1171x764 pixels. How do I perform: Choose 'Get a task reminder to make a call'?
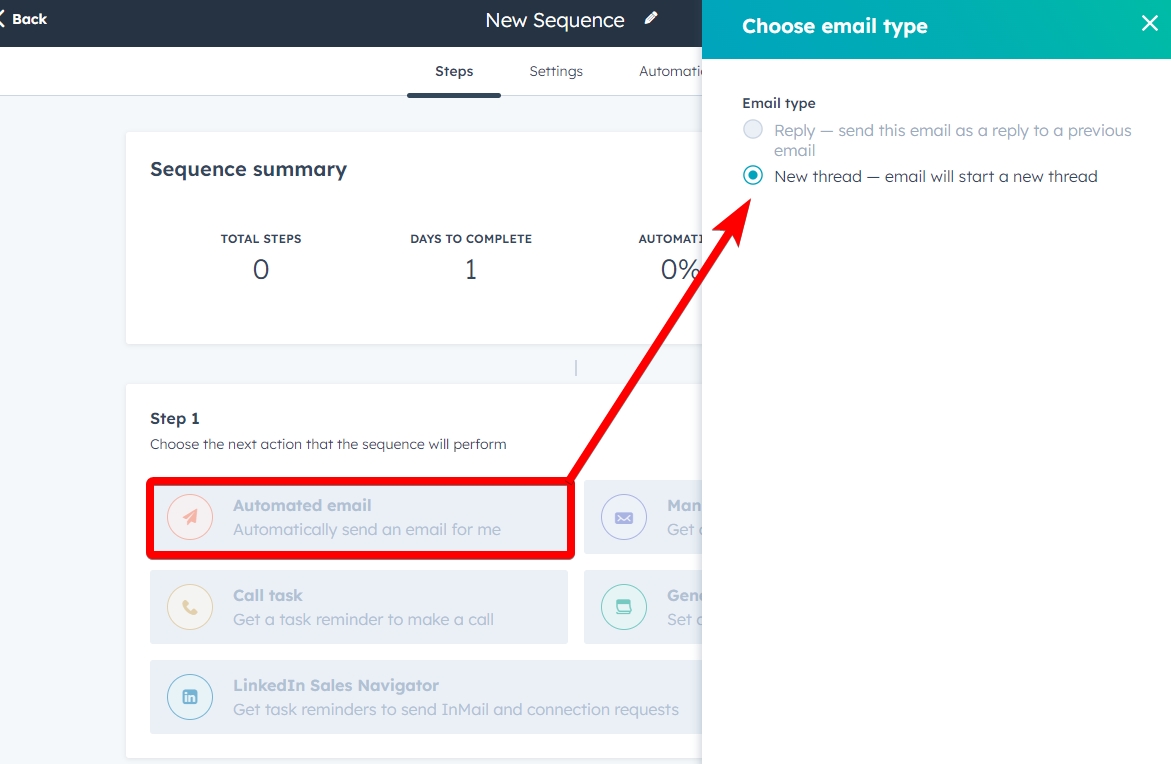[x=363, y=620]
